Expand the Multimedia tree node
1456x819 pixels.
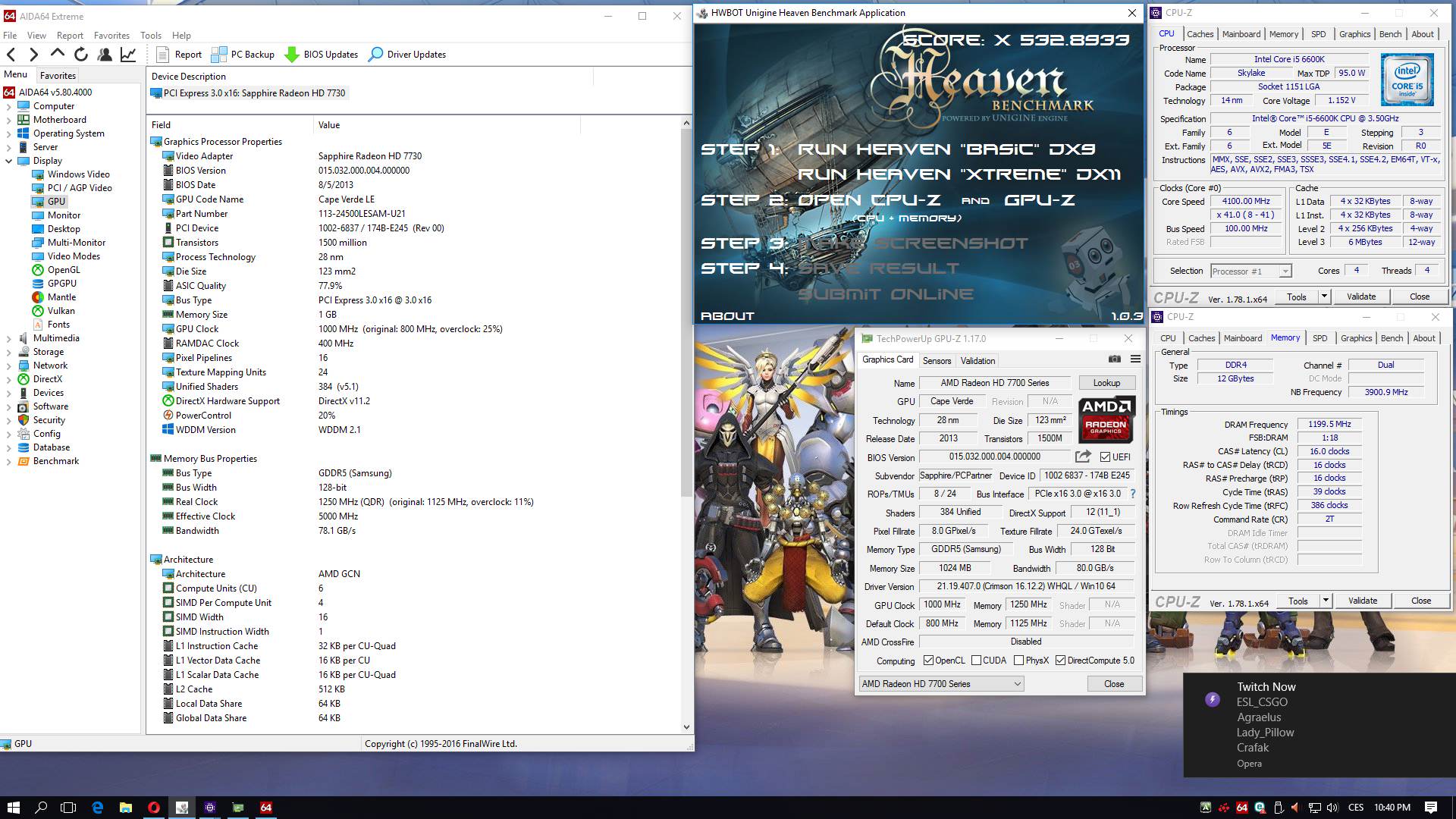(9, 338)
